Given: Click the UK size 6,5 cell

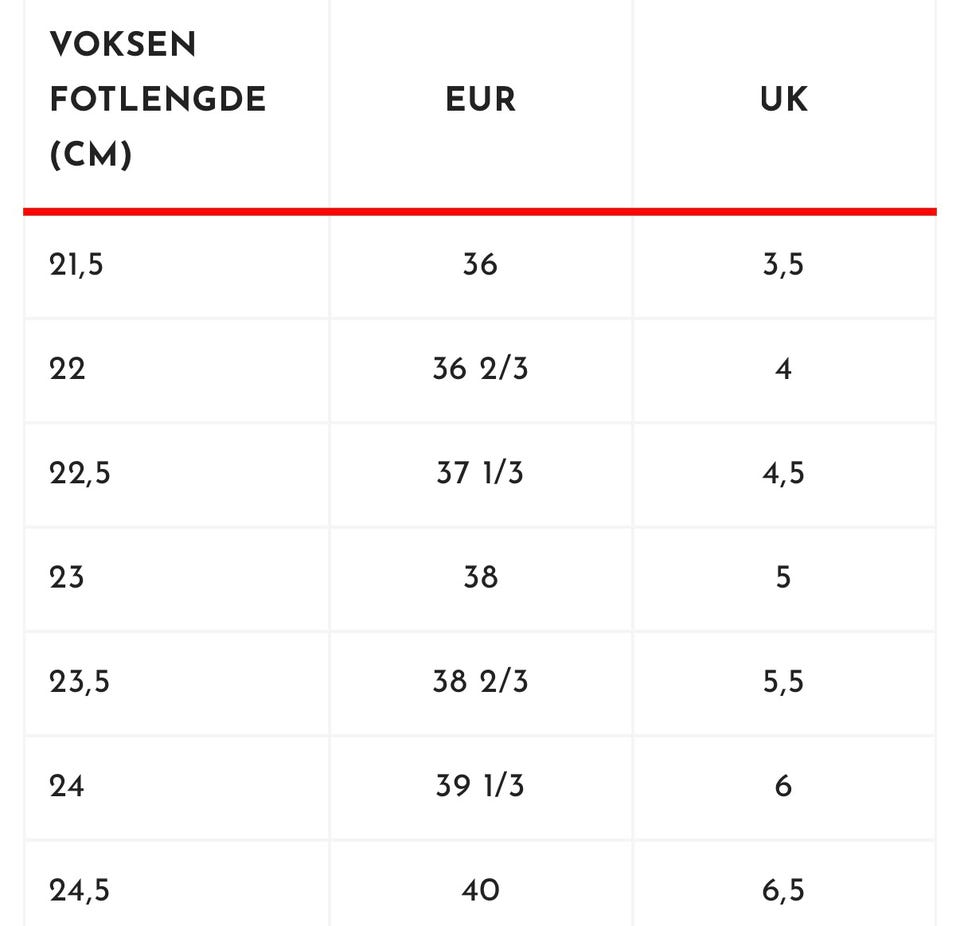Looking at the screenshot, I should (784, 890).
